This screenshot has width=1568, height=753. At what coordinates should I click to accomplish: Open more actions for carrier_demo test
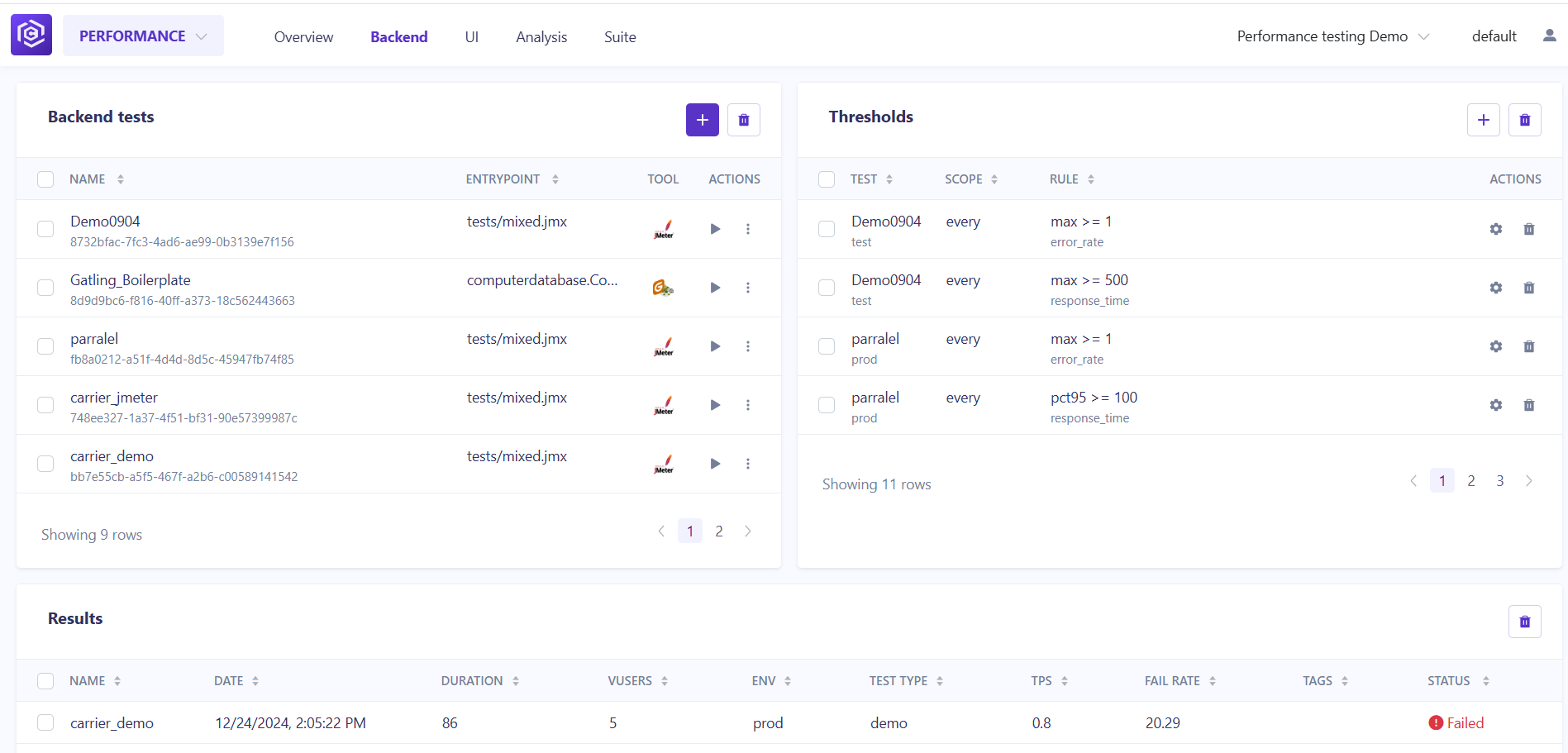pos(748,464)
